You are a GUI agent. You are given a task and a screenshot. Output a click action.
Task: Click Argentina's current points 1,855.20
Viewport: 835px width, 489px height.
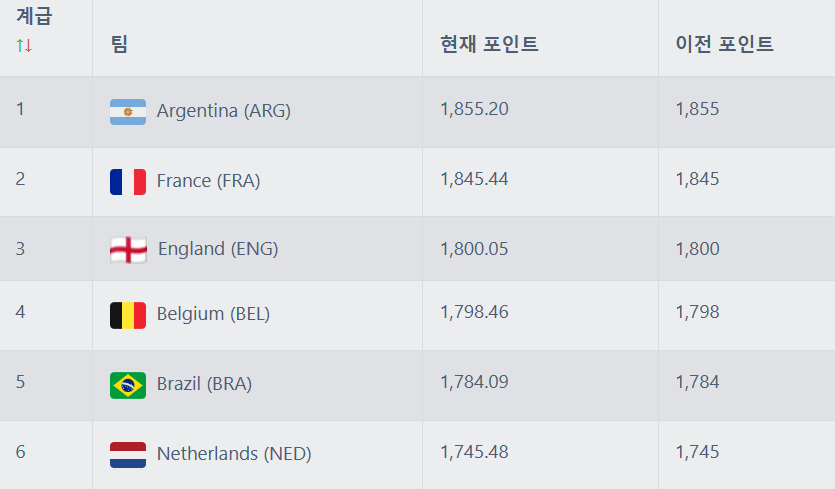point(474,109)
